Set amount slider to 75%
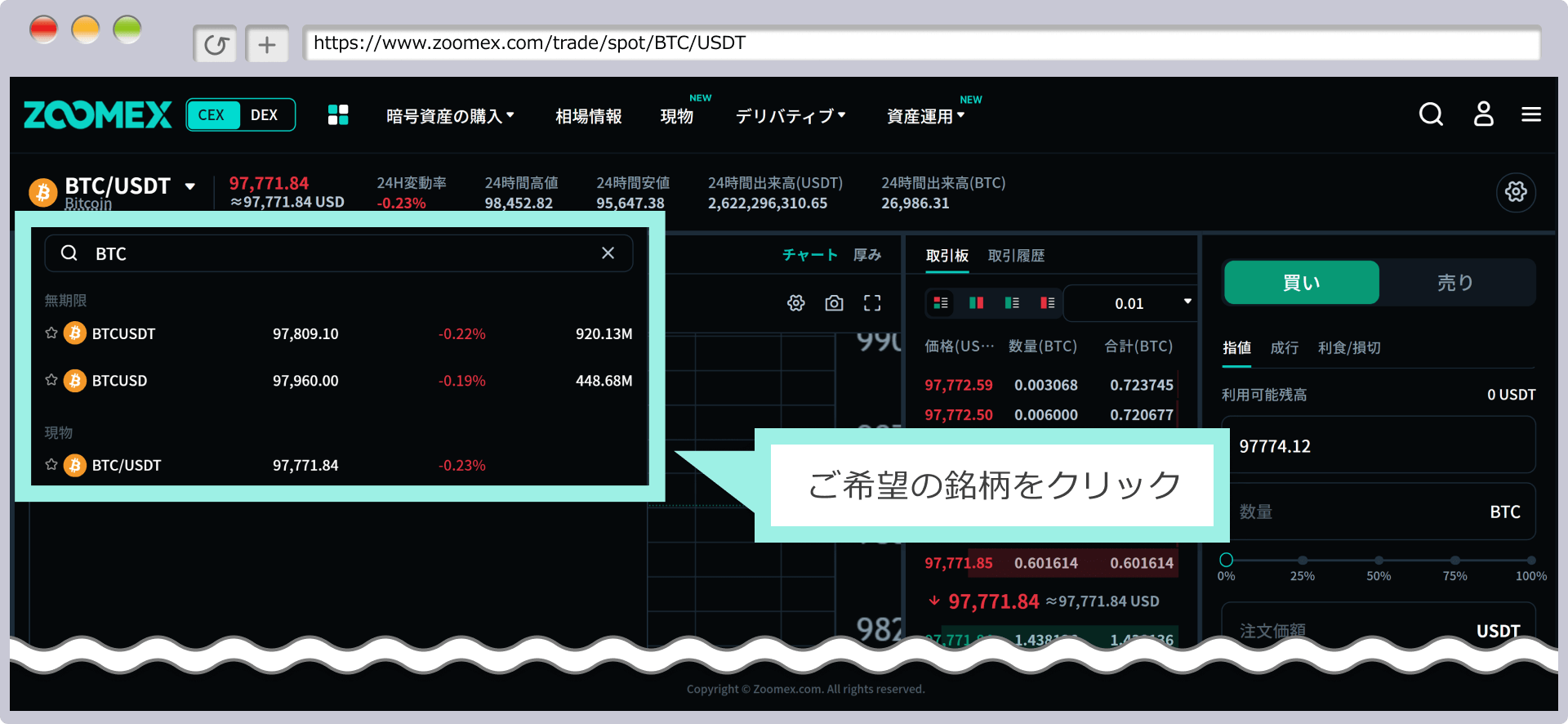The image size is (1568, 724). pyautogui.click(x=1455, y=561)
